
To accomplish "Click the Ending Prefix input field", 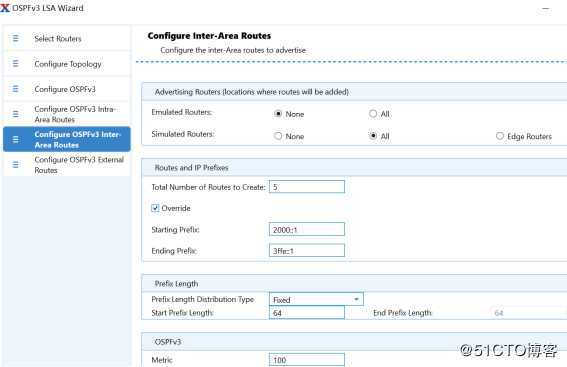I will (307, 251).
